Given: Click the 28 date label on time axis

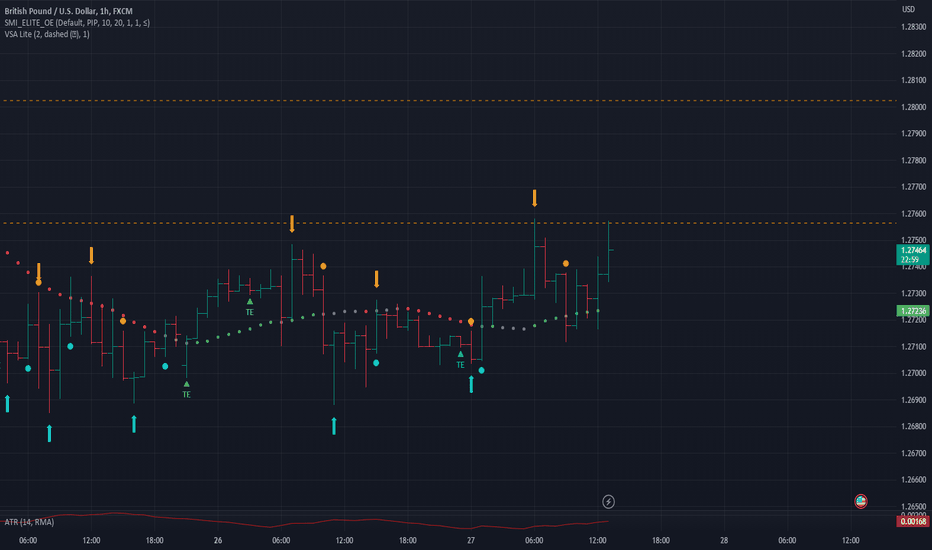Looking at the screenshot, I should coord(724,540).
